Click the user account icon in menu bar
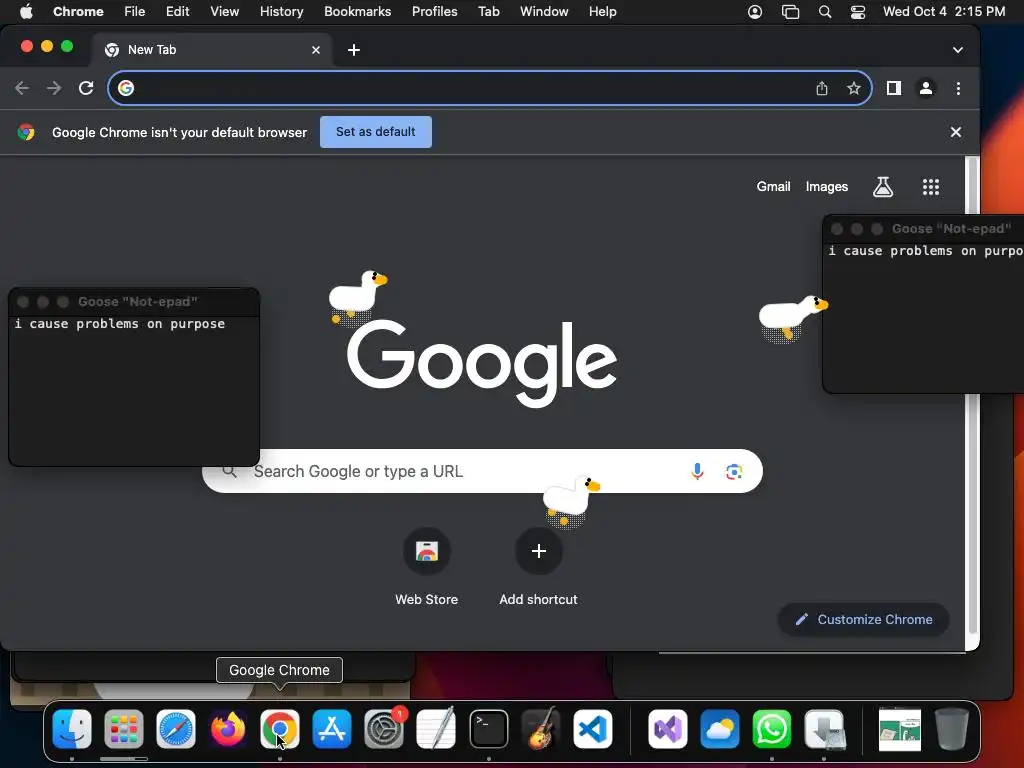Viewport: 1024px width, 768px height. [x=755, y=12]
